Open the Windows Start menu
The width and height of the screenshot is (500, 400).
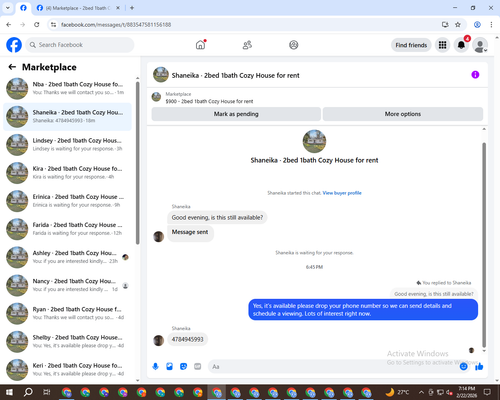pos(9,392)
